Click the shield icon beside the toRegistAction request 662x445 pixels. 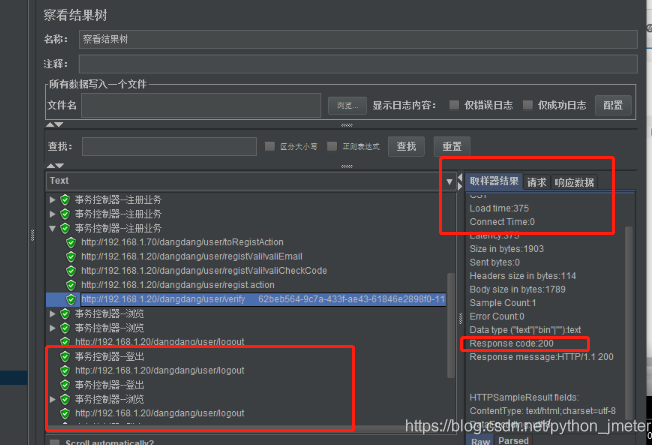click(71, 242)
